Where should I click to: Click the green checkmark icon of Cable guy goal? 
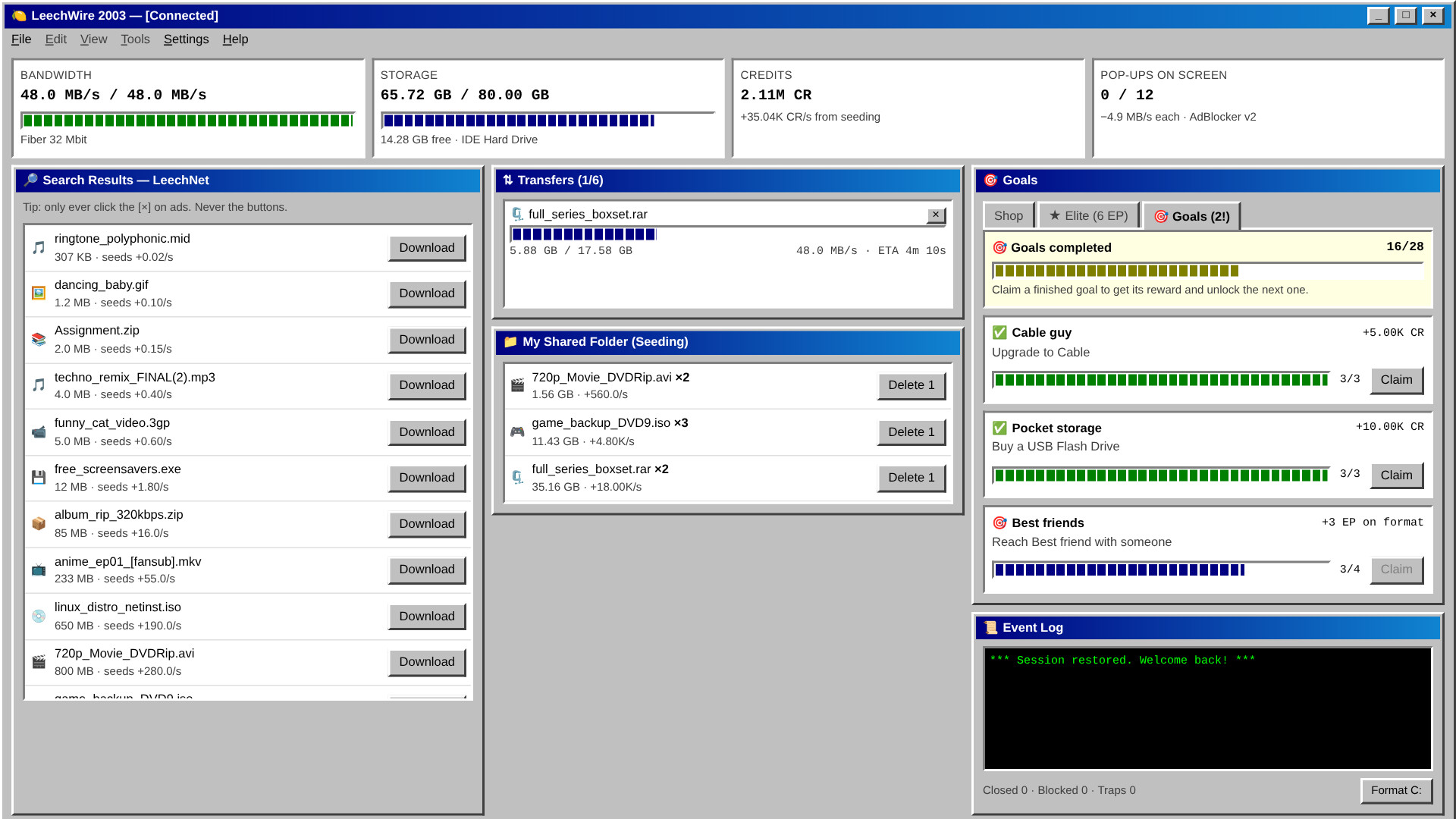[999, 332]
